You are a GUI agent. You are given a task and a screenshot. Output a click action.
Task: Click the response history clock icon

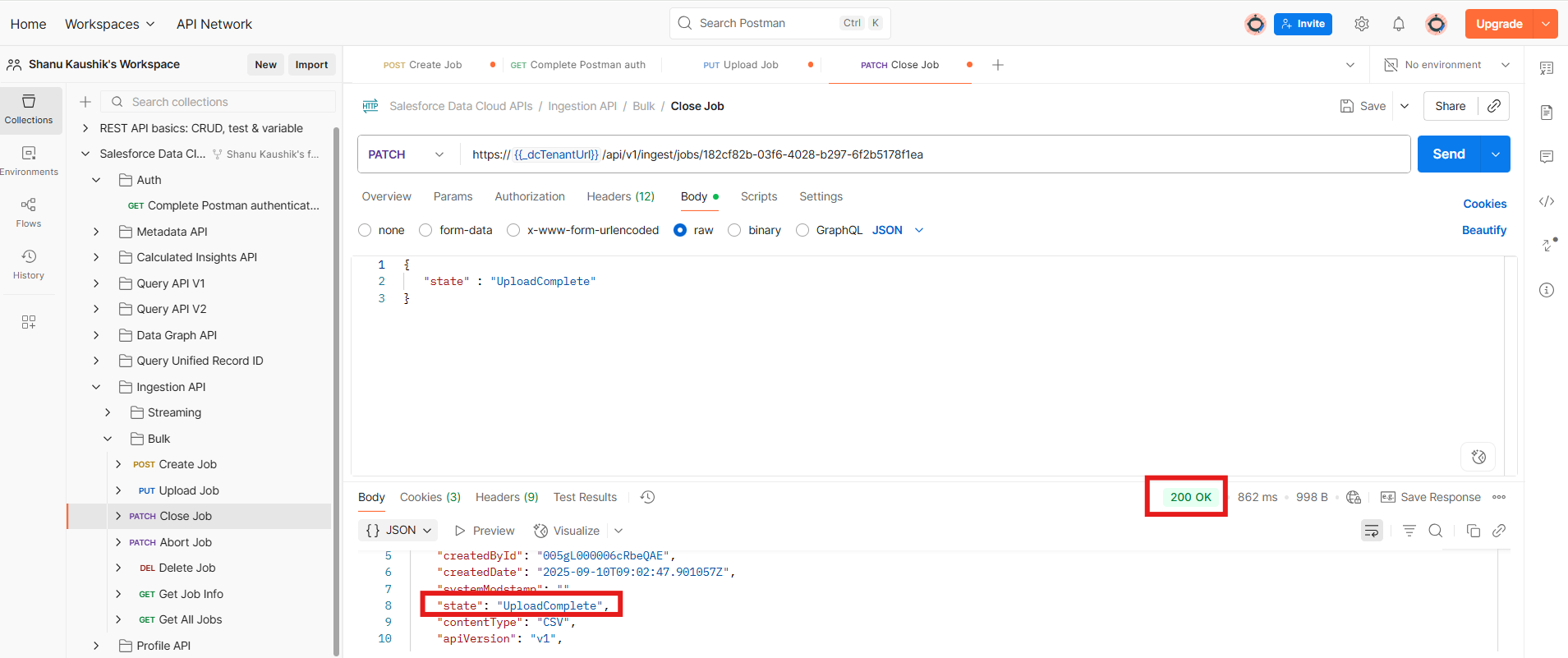click(x=647, y=497)
